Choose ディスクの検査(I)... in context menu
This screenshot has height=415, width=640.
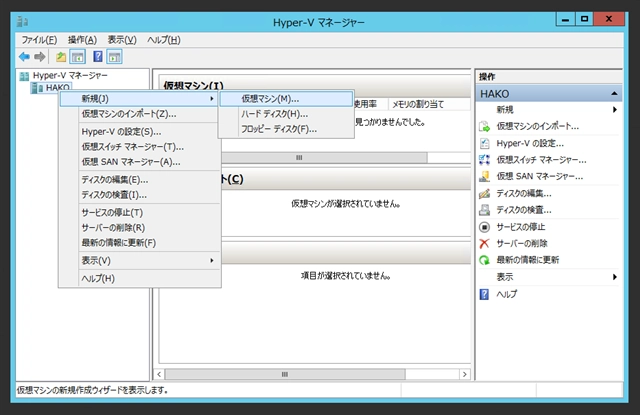coord(140,195)
